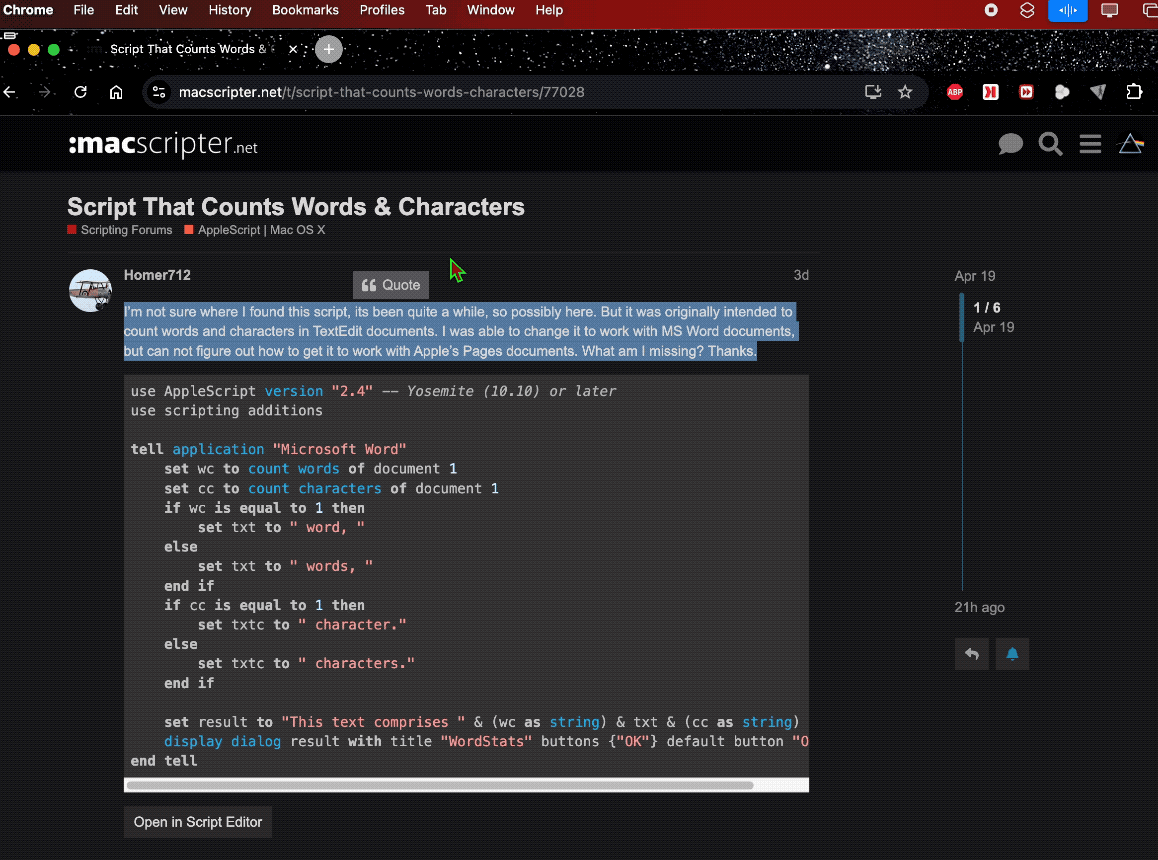The height and width of the screenshot is (860, 1158).
Task: Open the Help menu
Action: (x=549, y=10)
